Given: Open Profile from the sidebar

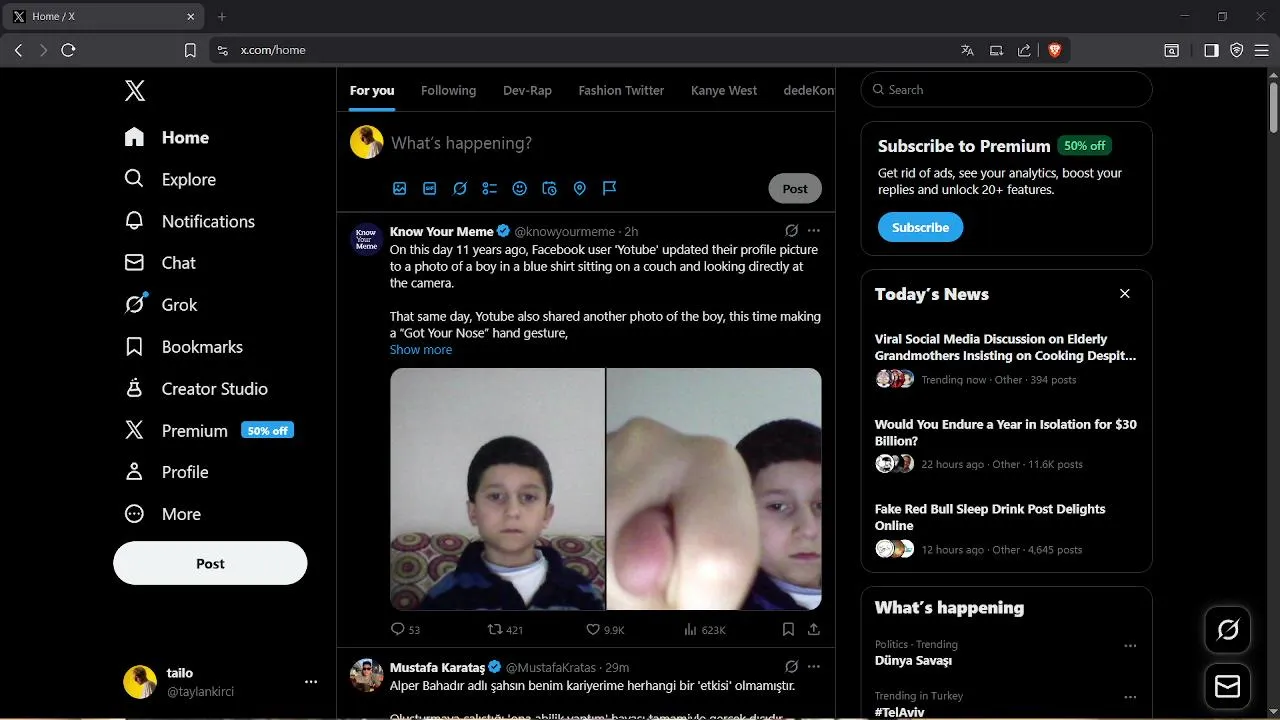Looking at the screenshot, I should click(166, 472).
